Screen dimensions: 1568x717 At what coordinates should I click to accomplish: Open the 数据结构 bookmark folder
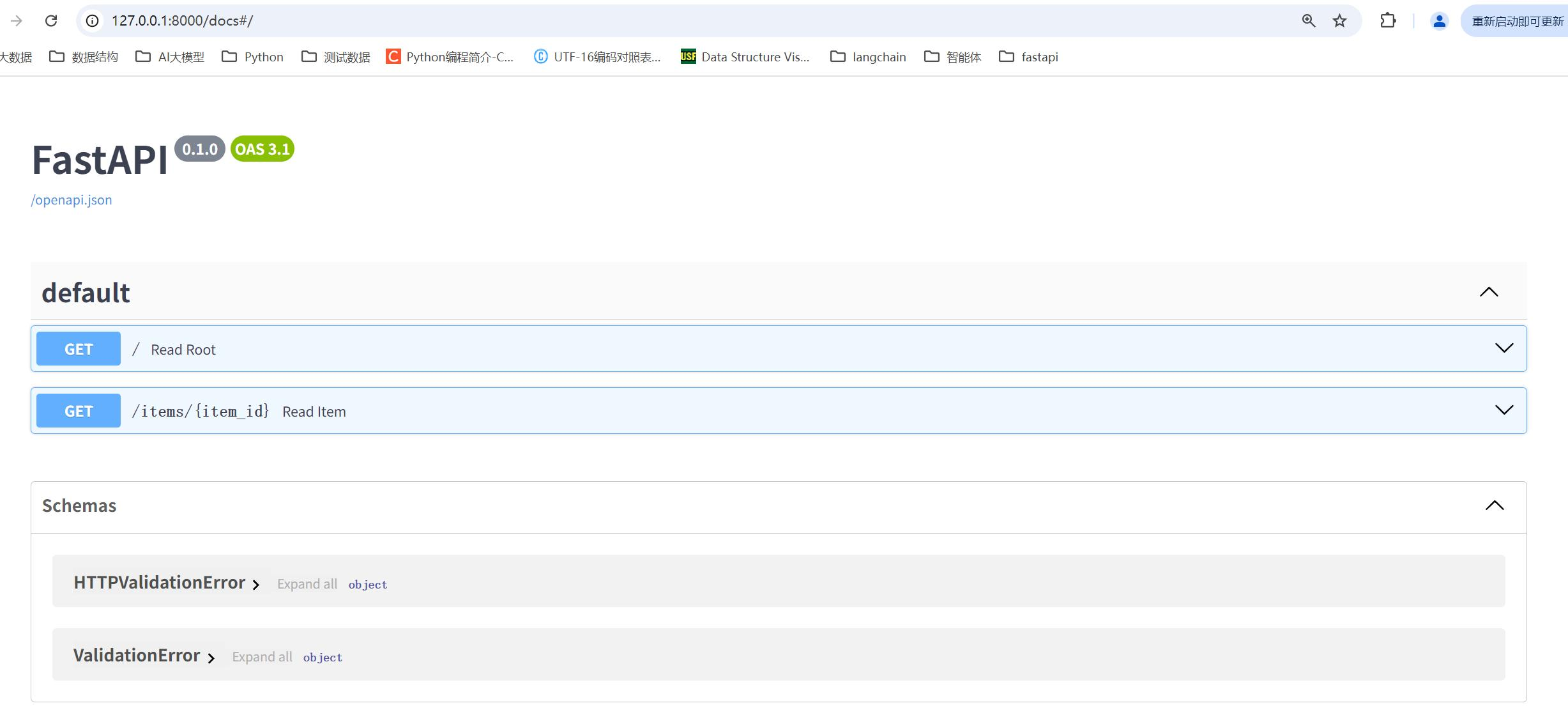84,57
